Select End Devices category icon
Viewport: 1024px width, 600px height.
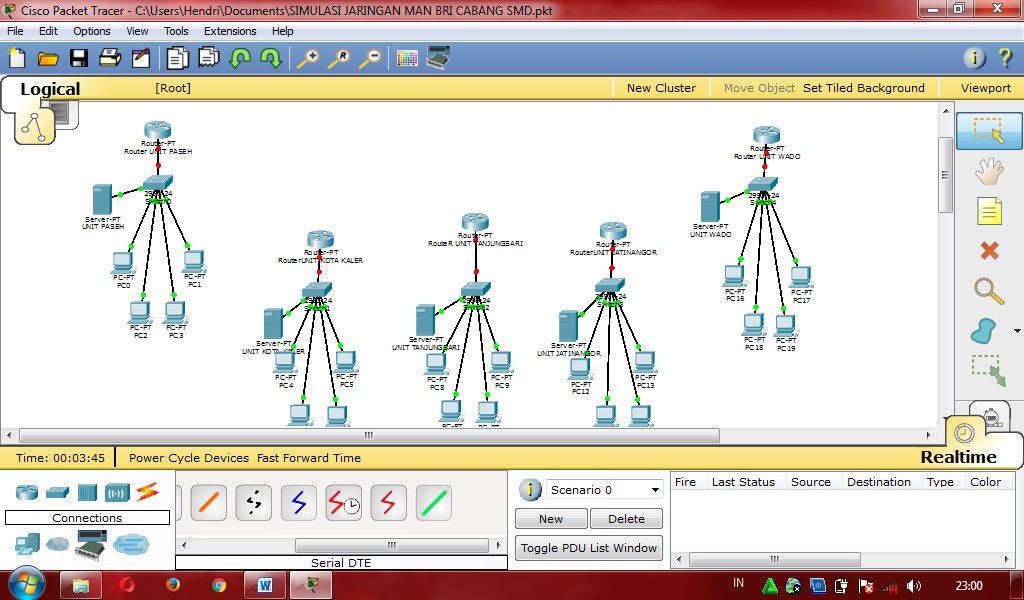[x=27, y=544]
